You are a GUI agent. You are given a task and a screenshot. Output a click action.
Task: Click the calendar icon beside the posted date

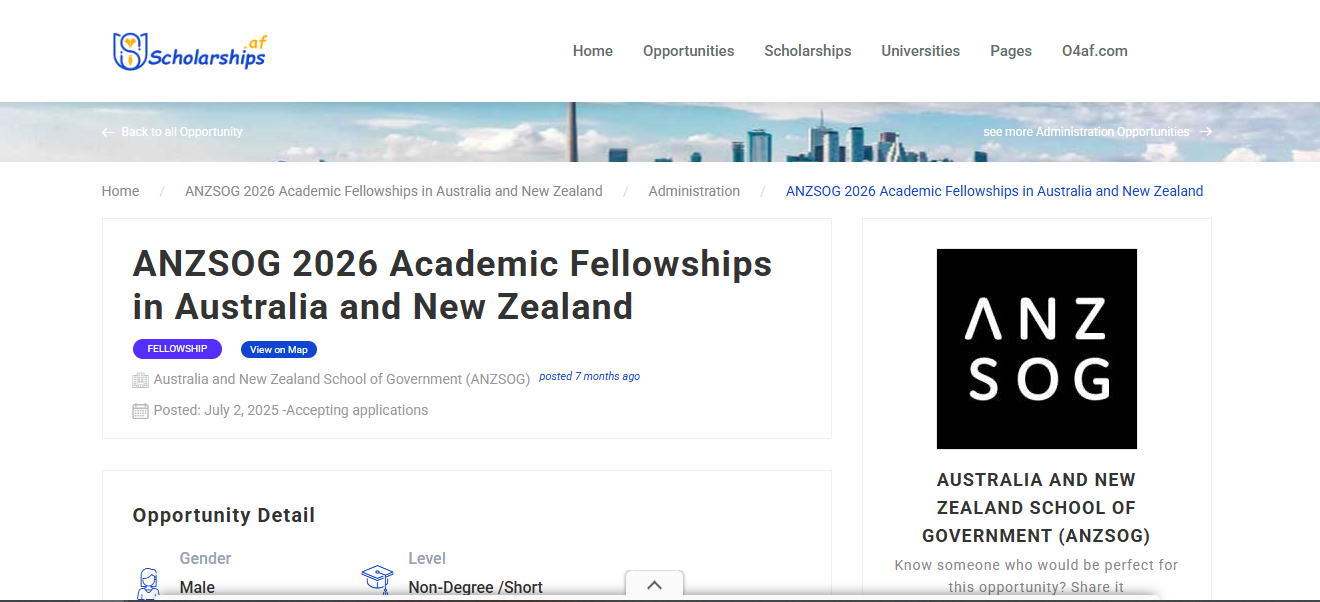click(x=140, y=411)
